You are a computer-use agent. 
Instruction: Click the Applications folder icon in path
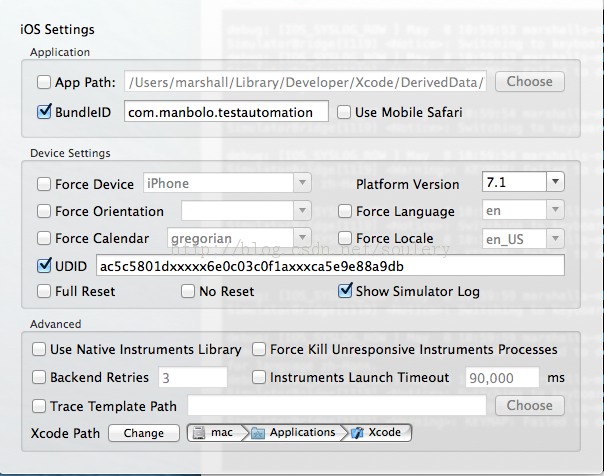coord(258,433)
